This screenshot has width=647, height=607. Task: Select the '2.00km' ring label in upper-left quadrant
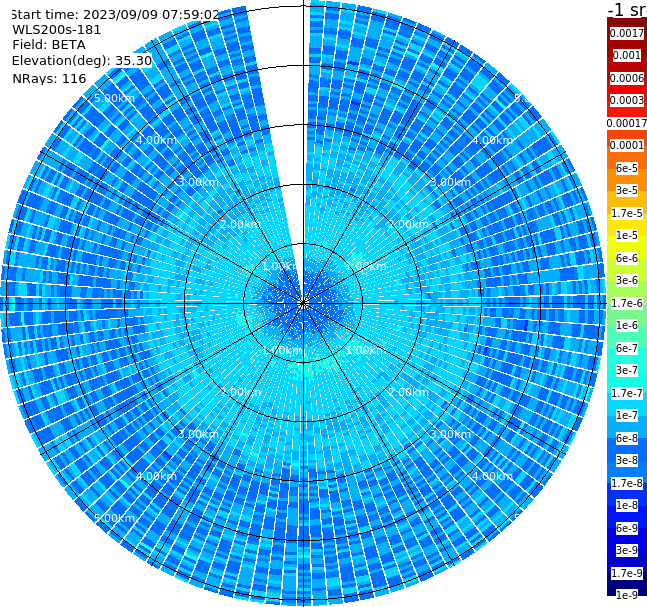(241, 224)
